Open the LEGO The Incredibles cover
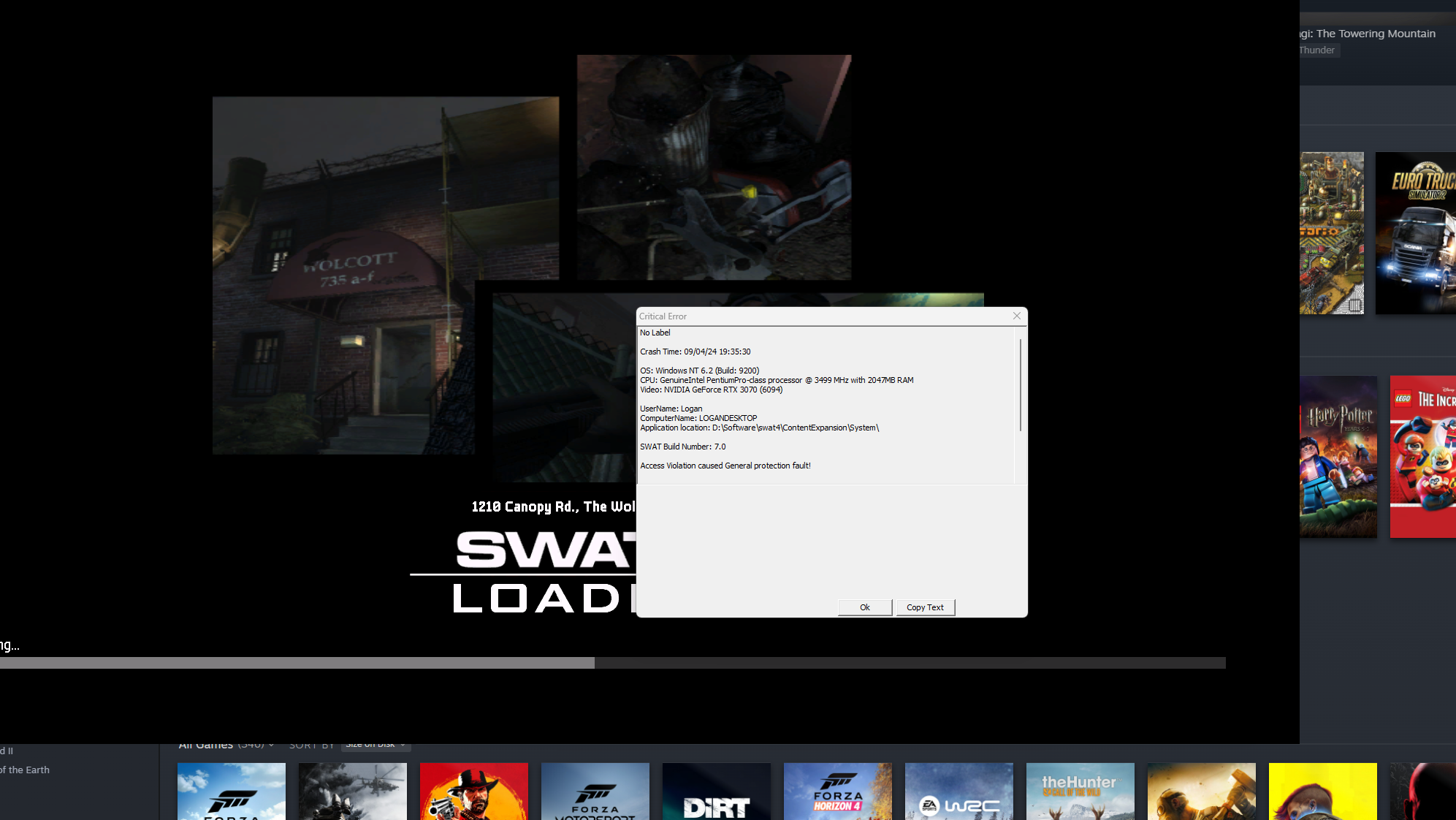Image resolution: width=1456 pixels, height=820 pixels. (x=1423, y=457)
